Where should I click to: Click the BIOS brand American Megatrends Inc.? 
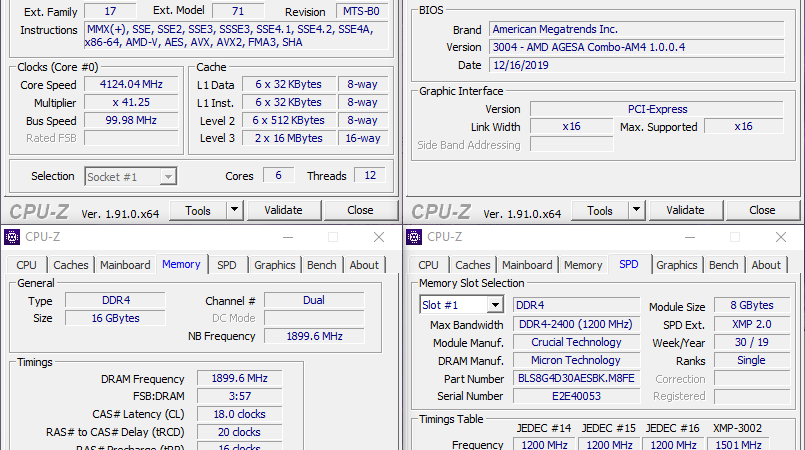click(637, 29)
